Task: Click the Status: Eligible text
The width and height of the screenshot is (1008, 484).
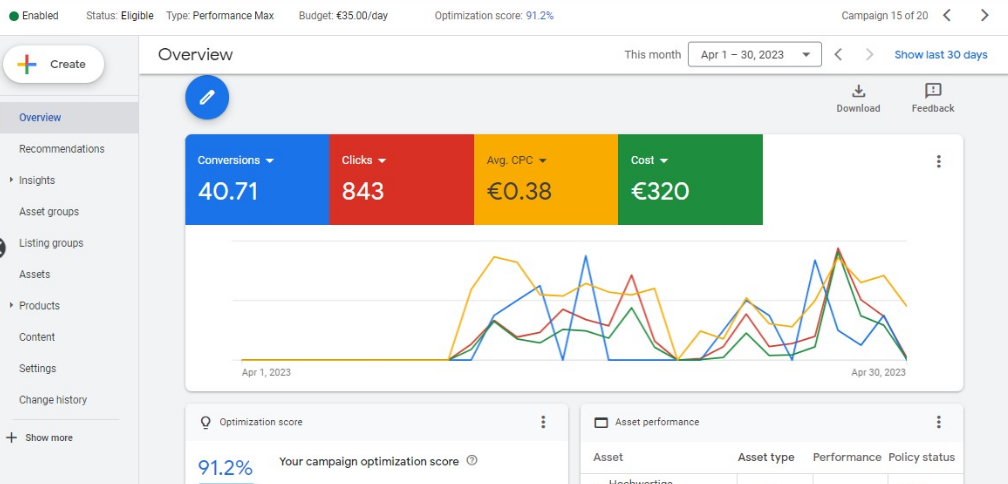Action: click(x=120, y=16)
